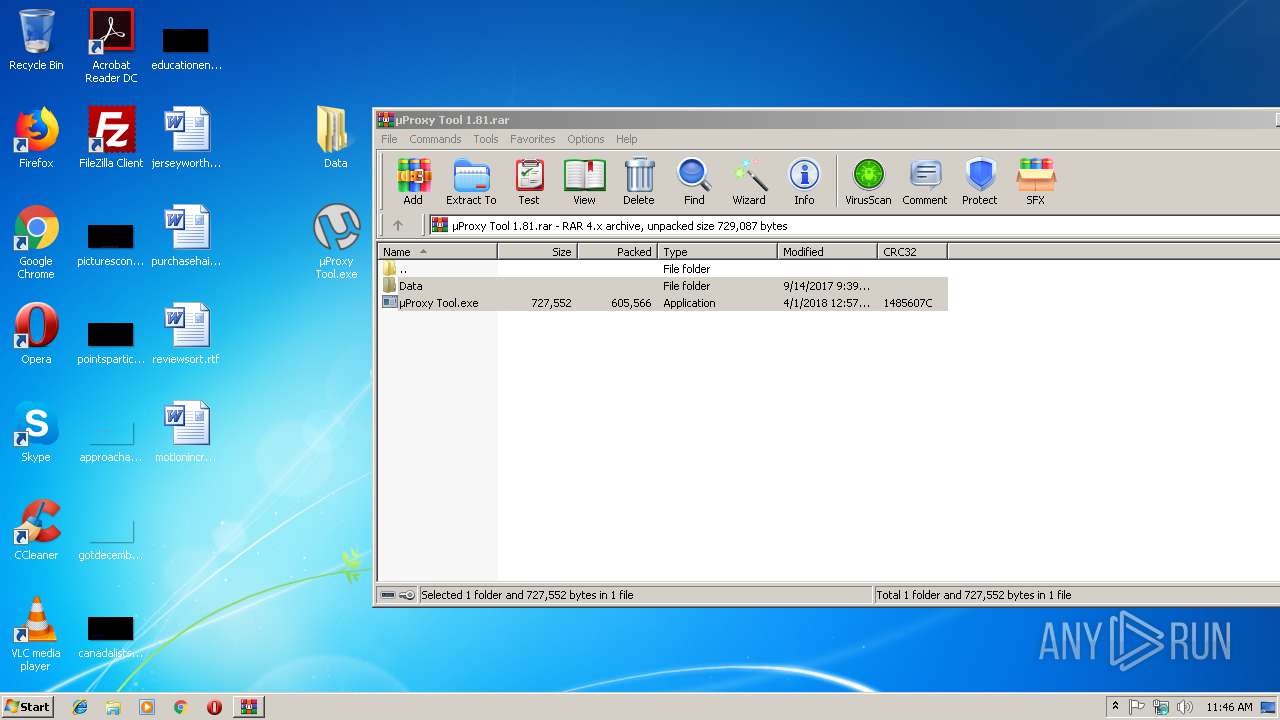The height and width of the screenshot is (720, 1280).
Task: Select the reviewsort.rtf document icon
Action: tap(186, 334)
